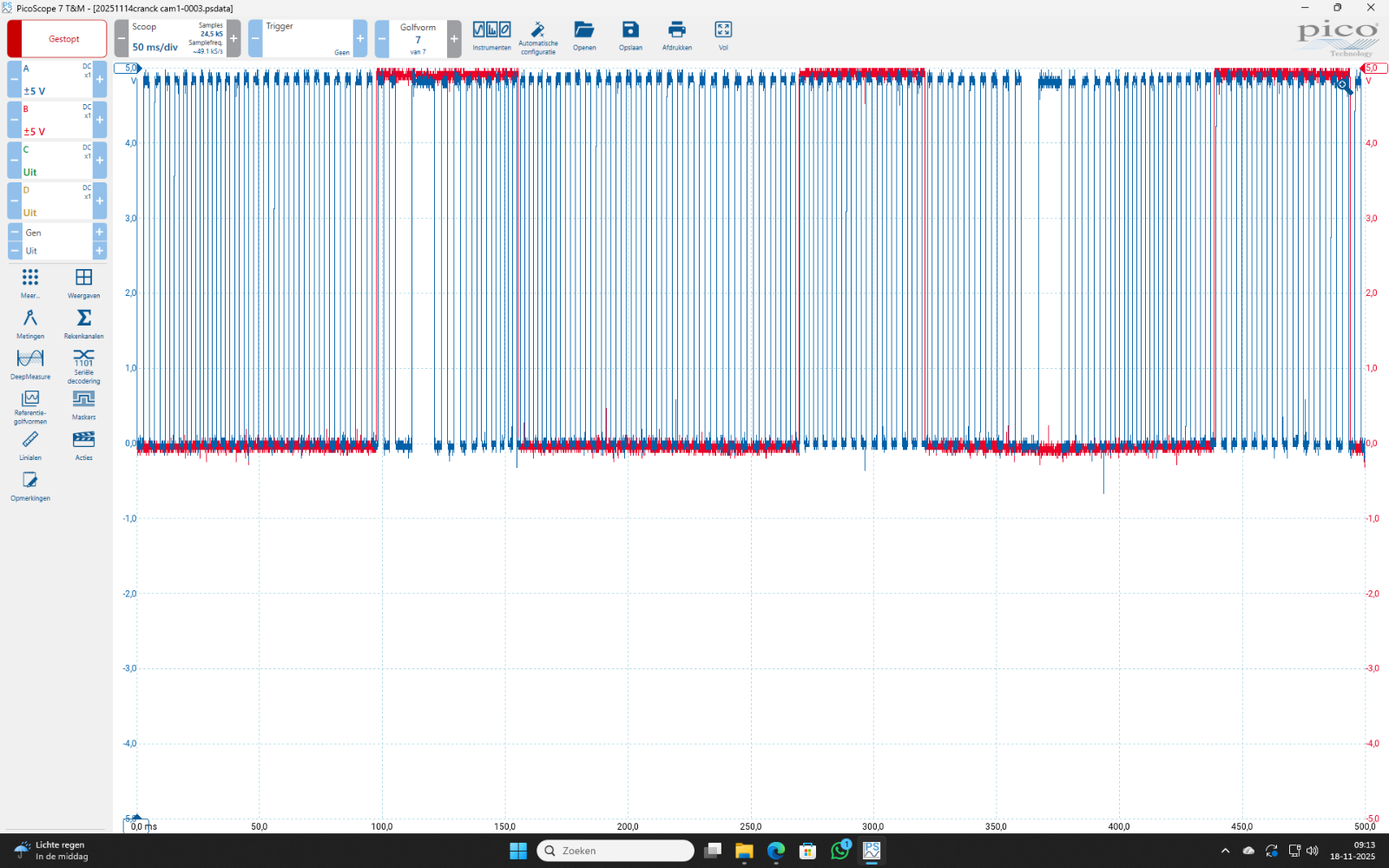The width and height of the screenshot is (1389, 868).
Task: Open the Scoop timebase settings
Action: pyautogui.click(x=177, y=39)
